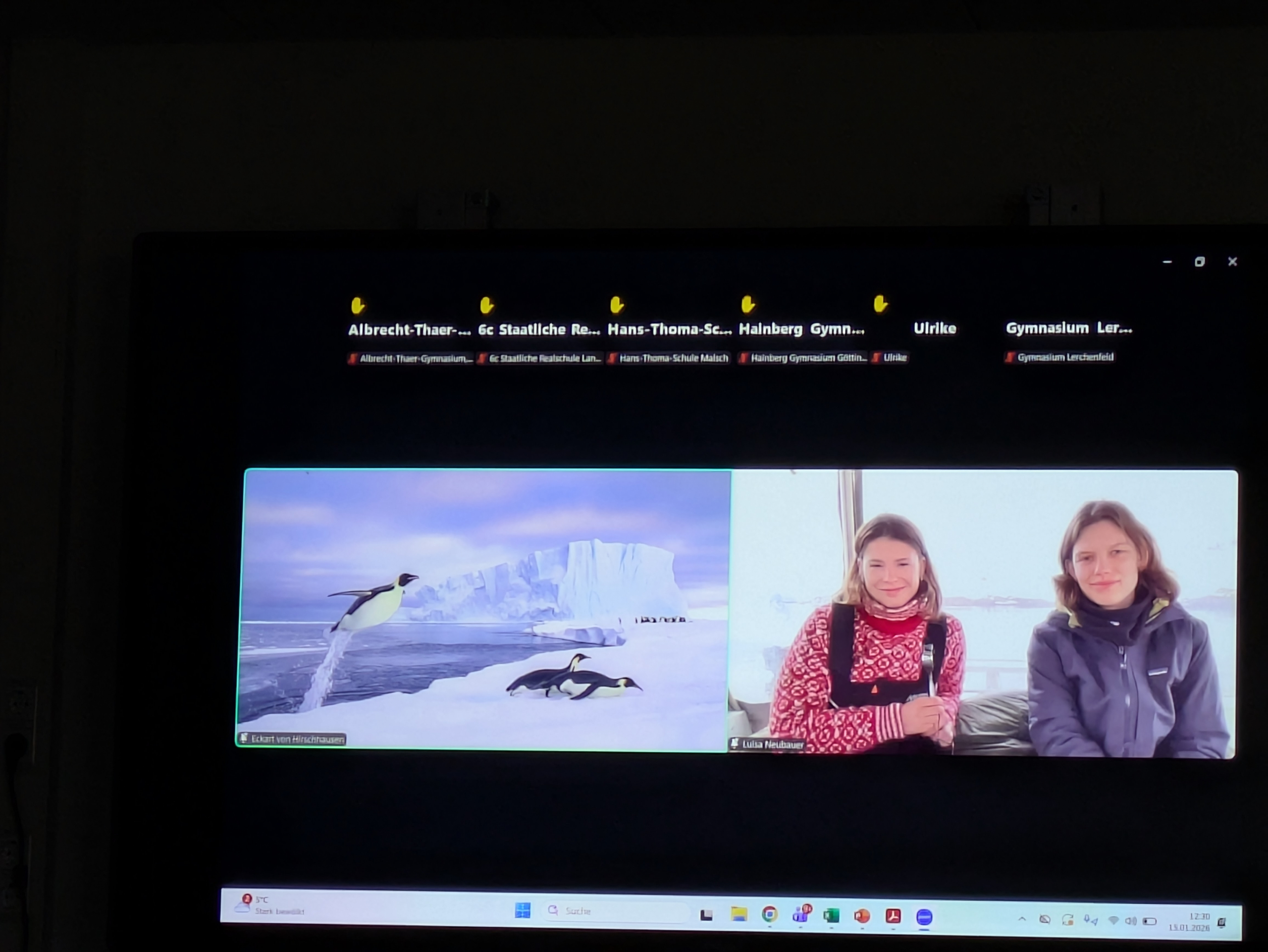The height and width of the screenshot is (952, 1268).
Task: Open Adobe Acrobat taskbar icon
Action: [893, 916]
